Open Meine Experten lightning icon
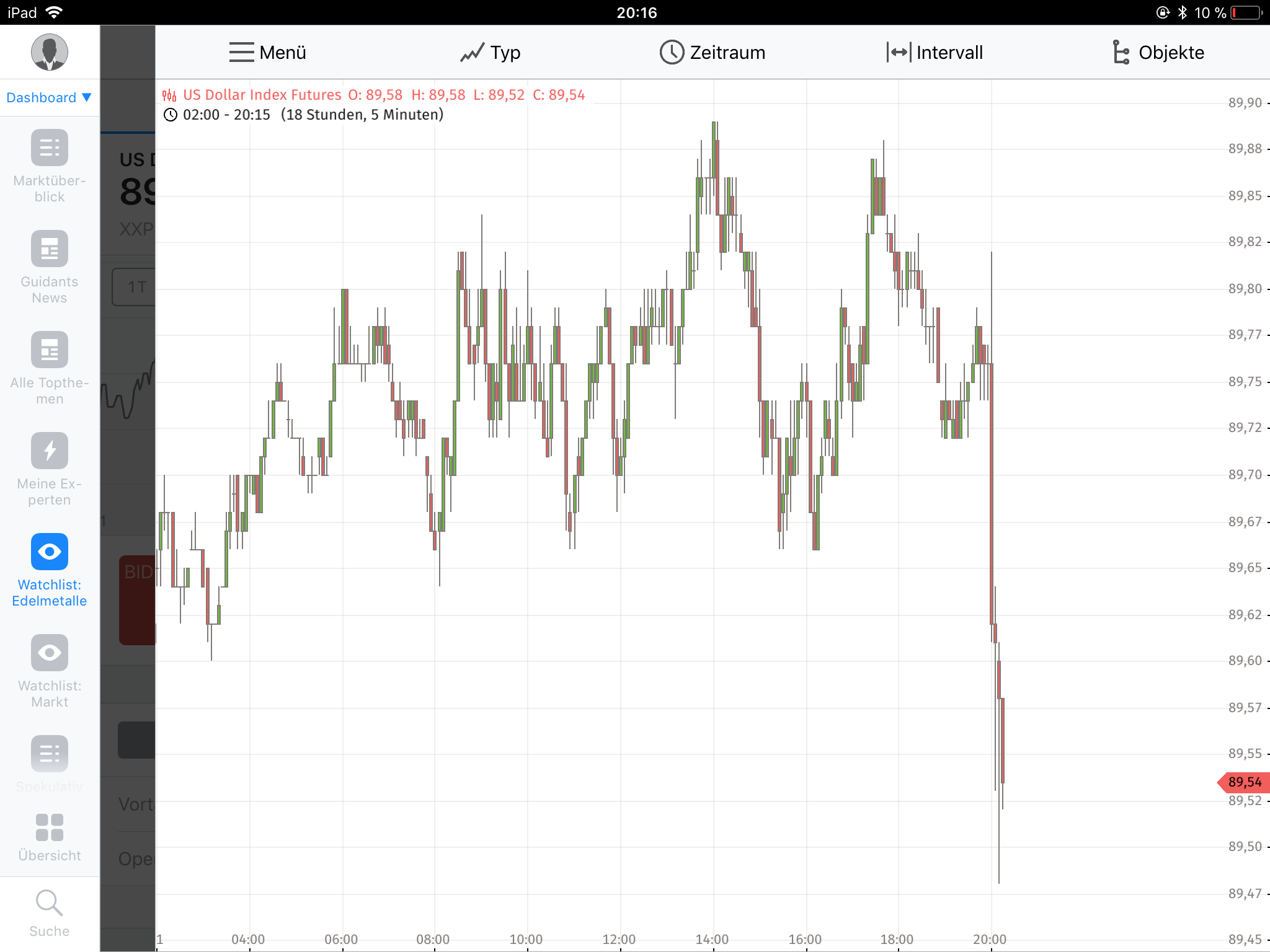 click(50, 451)
